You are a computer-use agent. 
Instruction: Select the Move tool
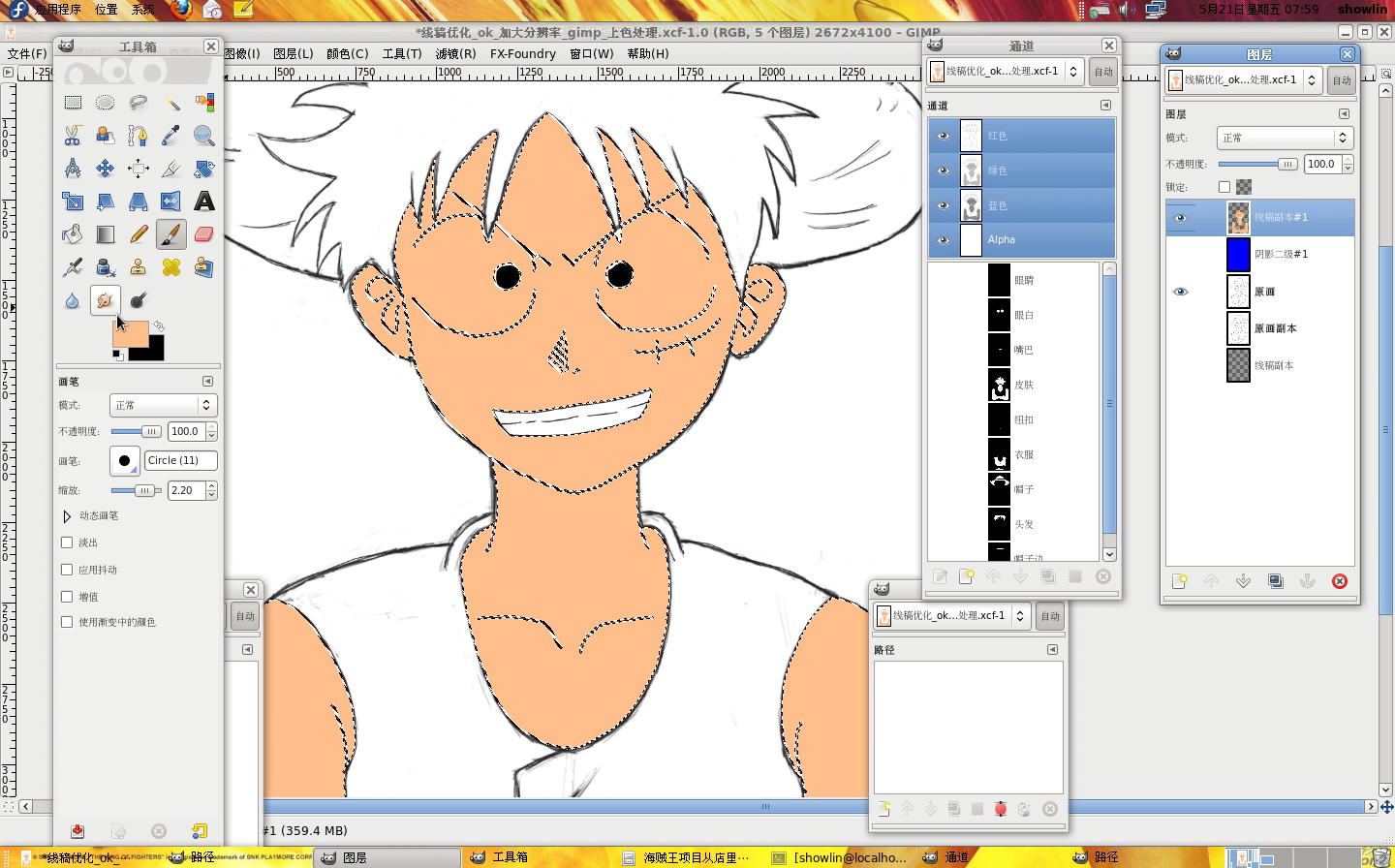click(x=106, y=169)
